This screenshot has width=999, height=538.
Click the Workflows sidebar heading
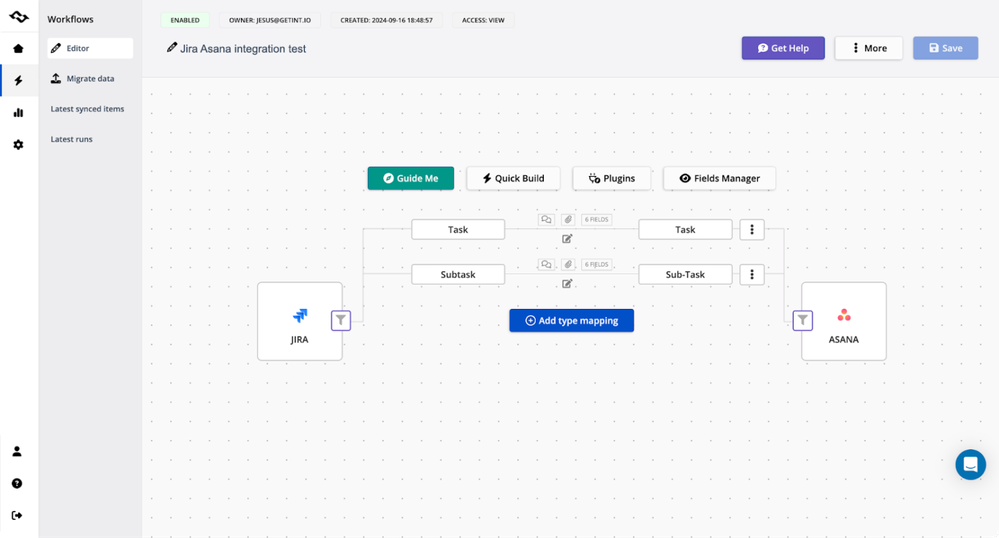(x=70, y=19)
